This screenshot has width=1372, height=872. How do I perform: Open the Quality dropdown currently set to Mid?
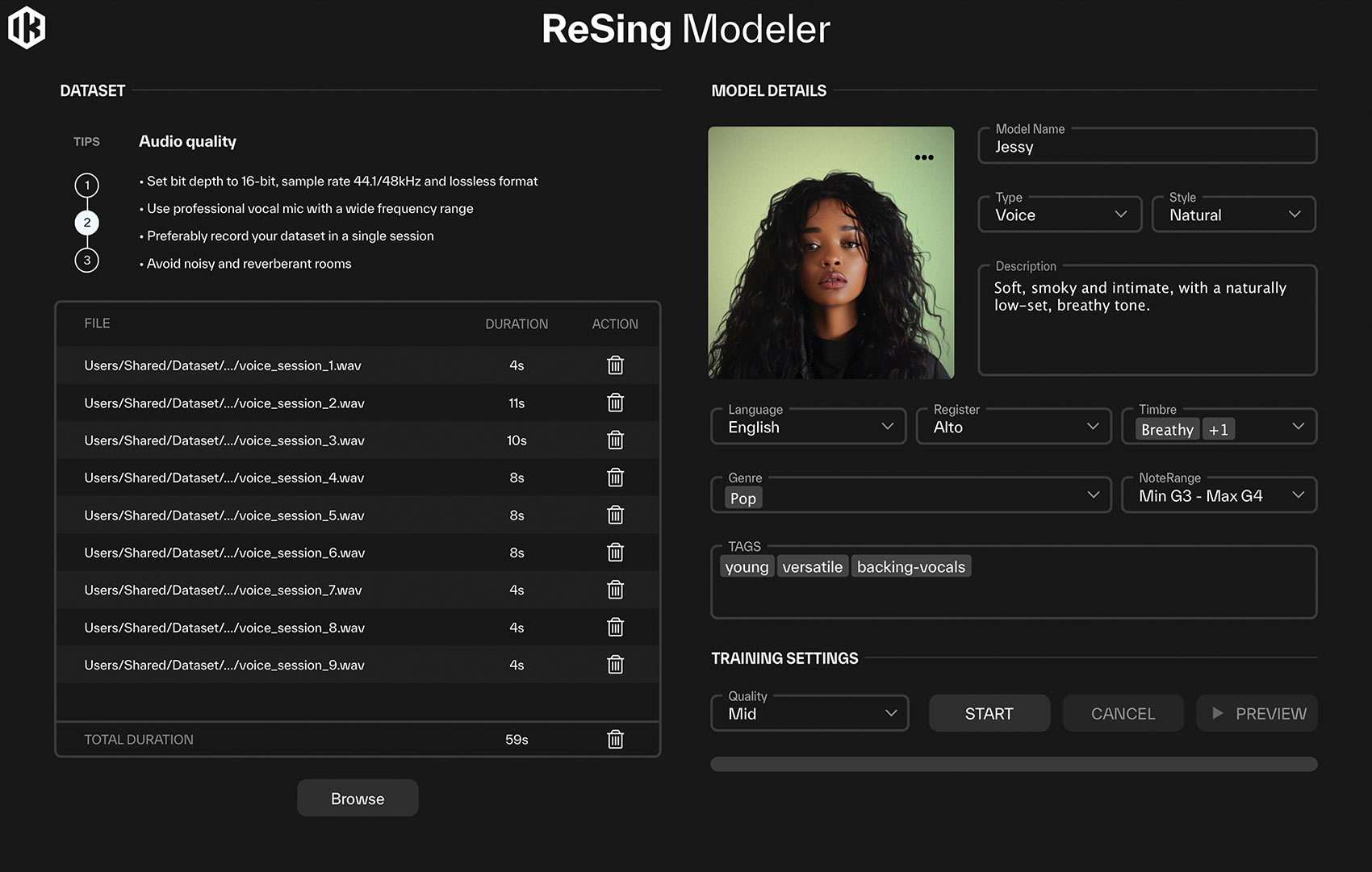809,712
